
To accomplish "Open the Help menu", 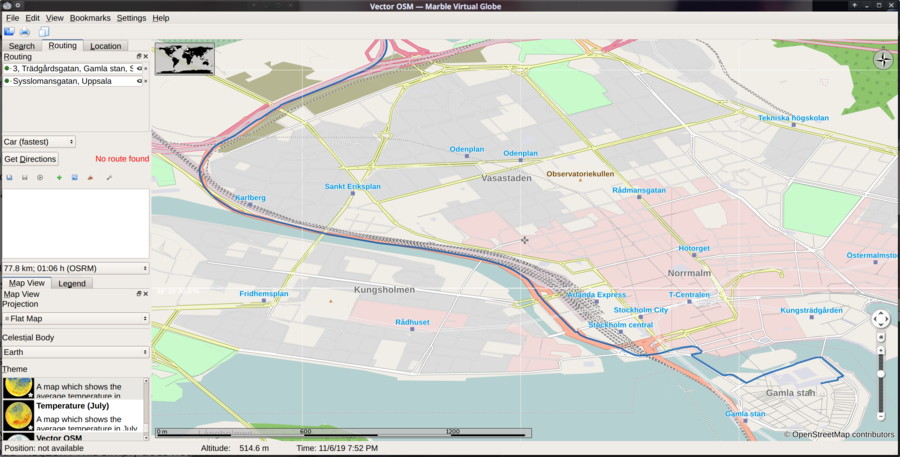I will (161, 18).
